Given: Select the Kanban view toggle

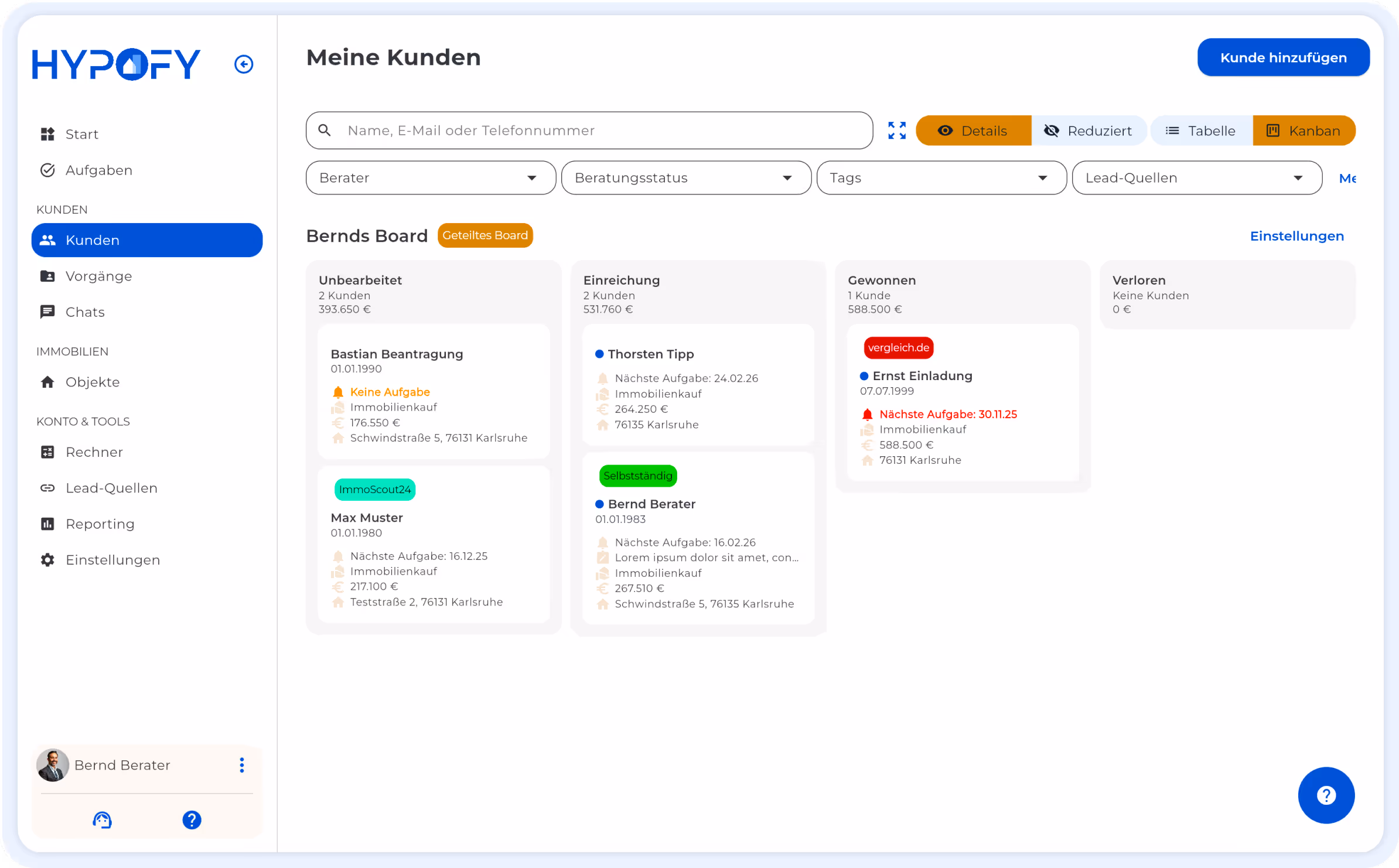Looking at the screenshot, I should coord(1304,131).
